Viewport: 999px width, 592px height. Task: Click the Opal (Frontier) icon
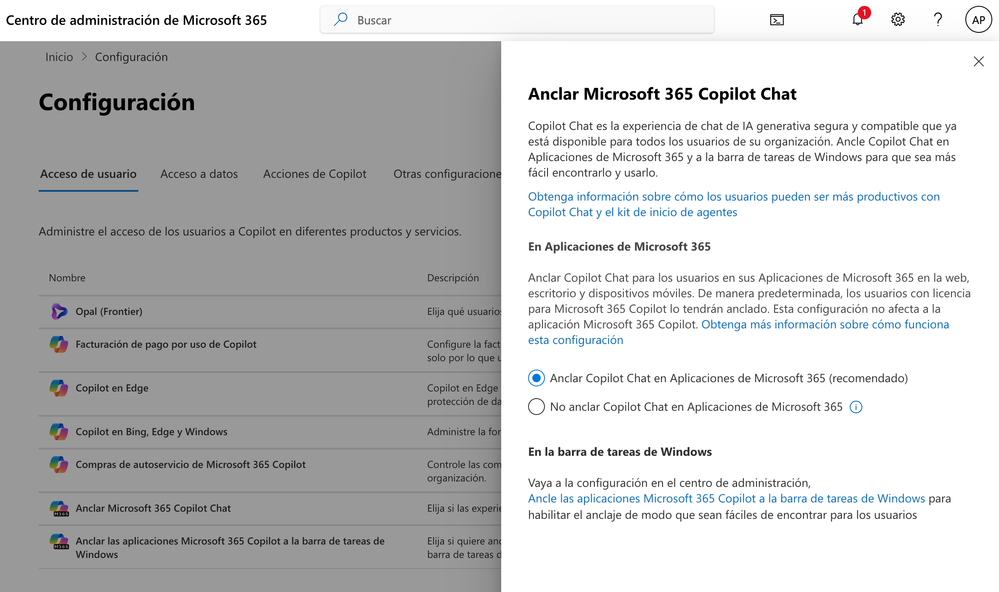tap(59, 312)
